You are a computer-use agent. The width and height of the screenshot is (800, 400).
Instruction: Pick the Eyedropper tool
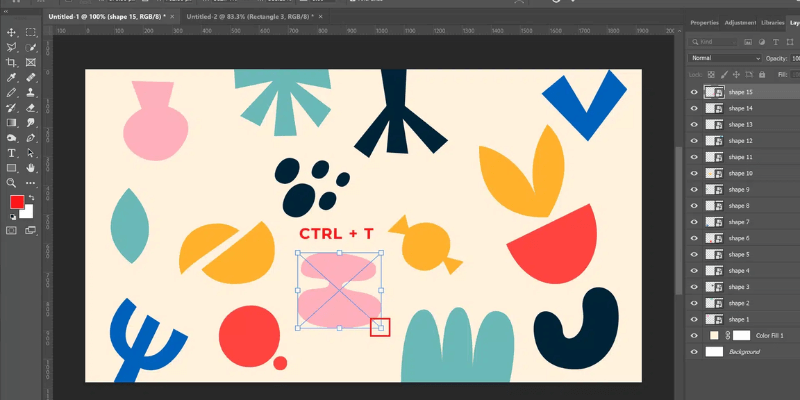click(12, 77)
